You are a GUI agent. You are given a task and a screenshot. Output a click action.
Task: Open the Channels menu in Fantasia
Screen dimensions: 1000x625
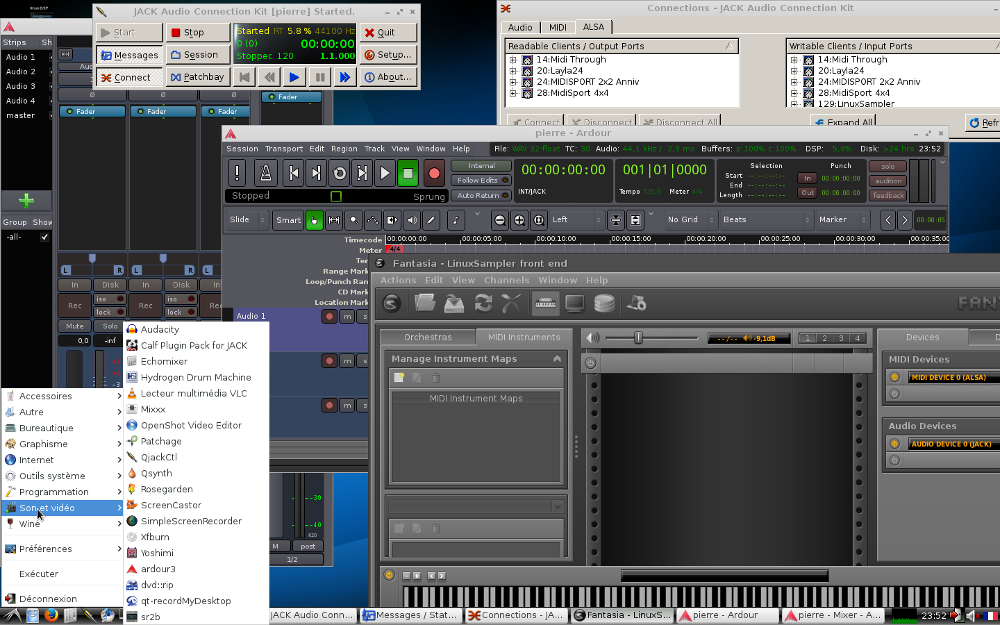(x=506, y=280)
